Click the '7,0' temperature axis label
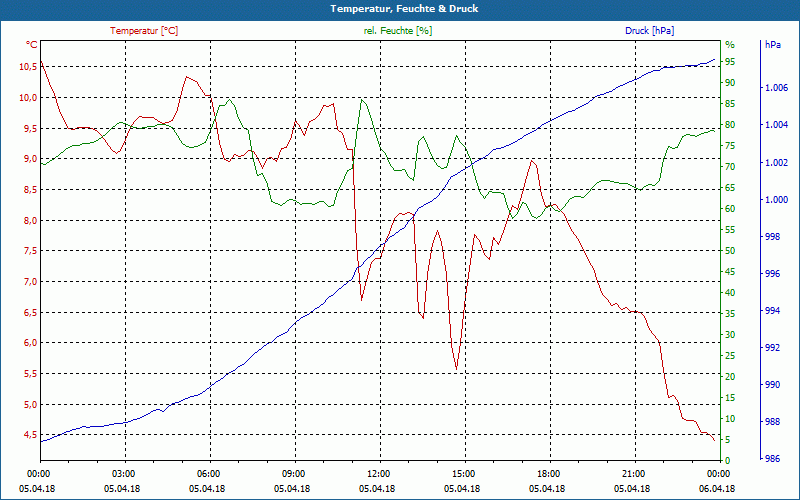 [30, 282]
